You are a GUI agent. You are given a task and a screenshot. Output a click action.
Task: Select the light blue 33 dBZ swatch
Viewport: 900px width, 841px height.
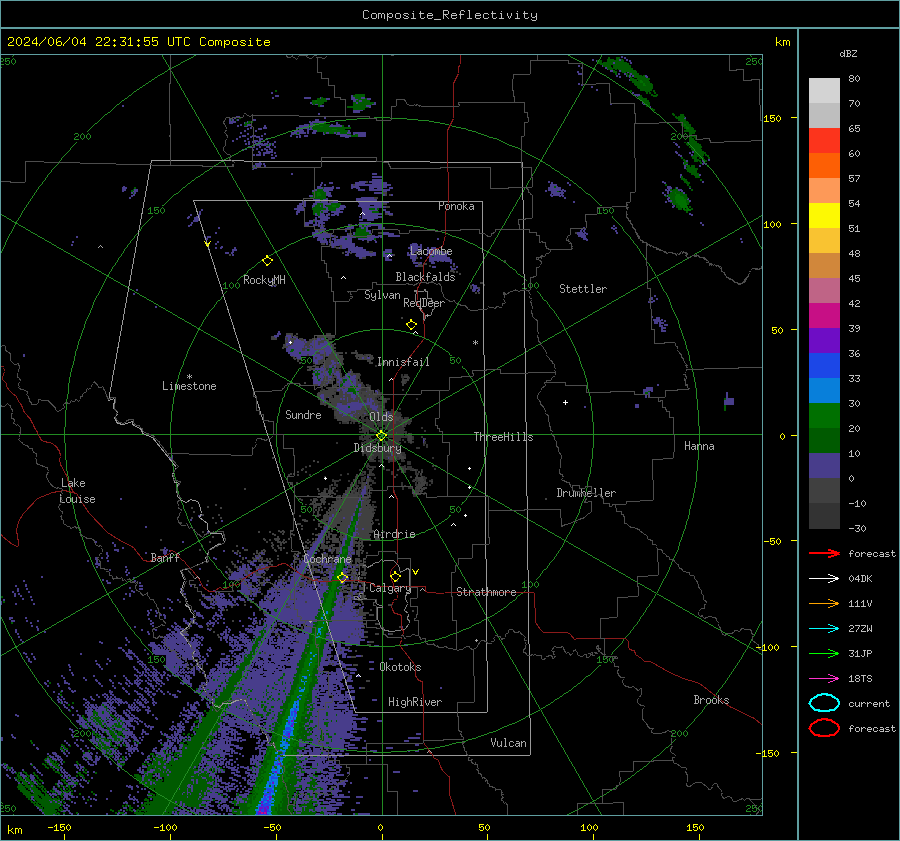click(824, 390)
